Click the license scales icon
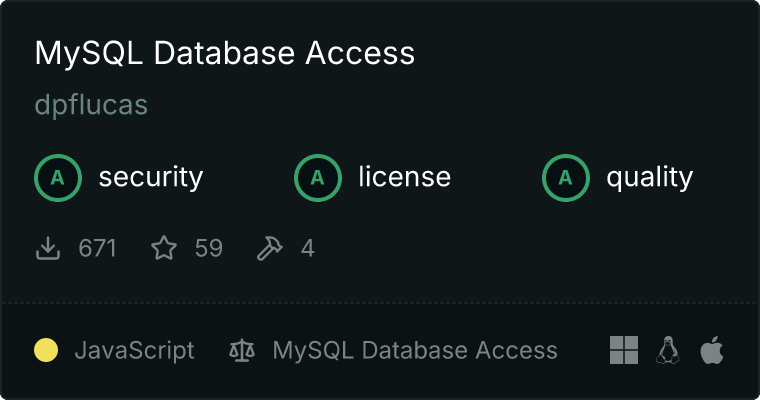The image size is (760, 400). [242, 350]
